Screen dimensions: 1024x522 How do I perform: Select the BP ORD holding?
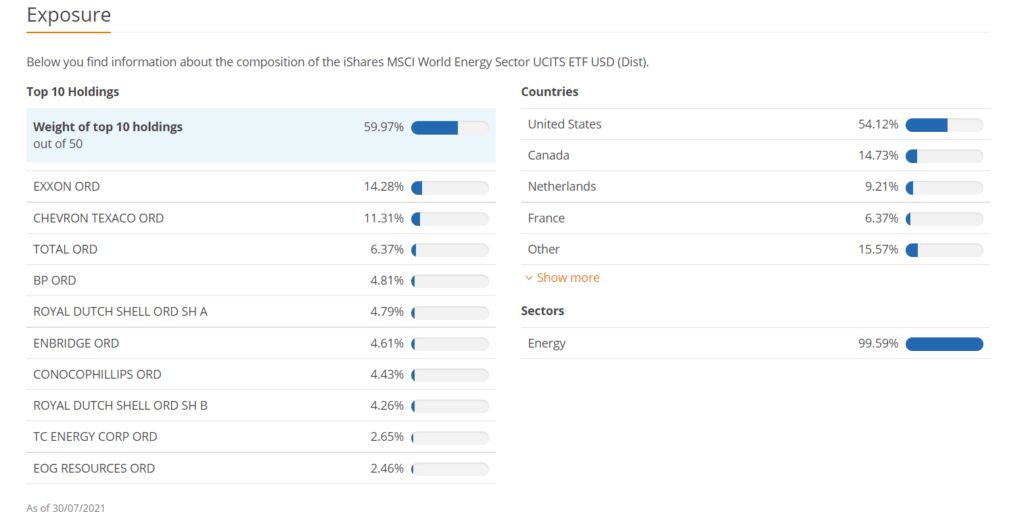coord(261,280)
